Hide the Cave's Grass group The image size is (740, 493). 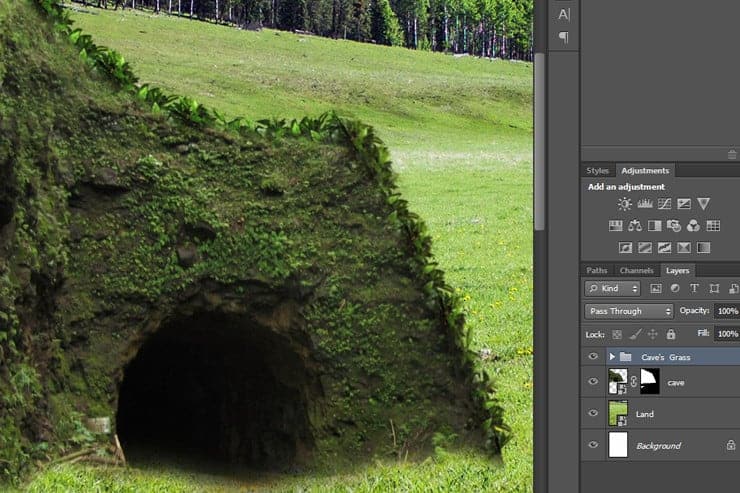(x=593, y=357)
